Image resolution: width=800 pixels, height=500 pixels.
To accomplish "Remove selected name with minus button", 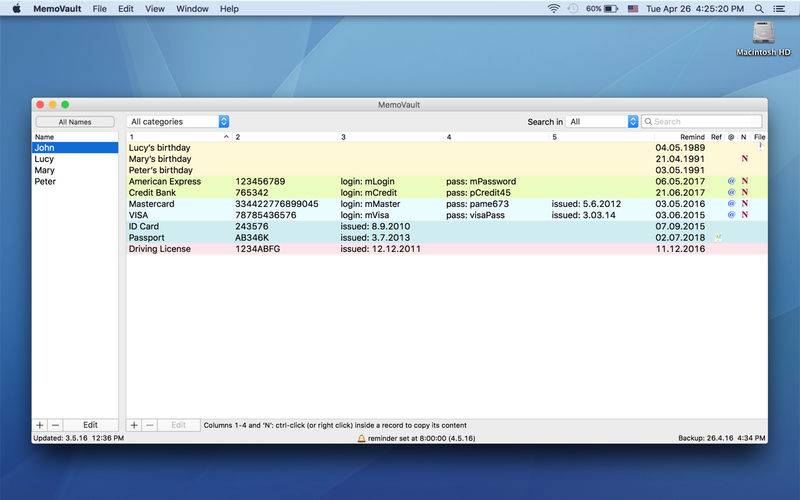I will pyautogui.click(x=55, y=425).
